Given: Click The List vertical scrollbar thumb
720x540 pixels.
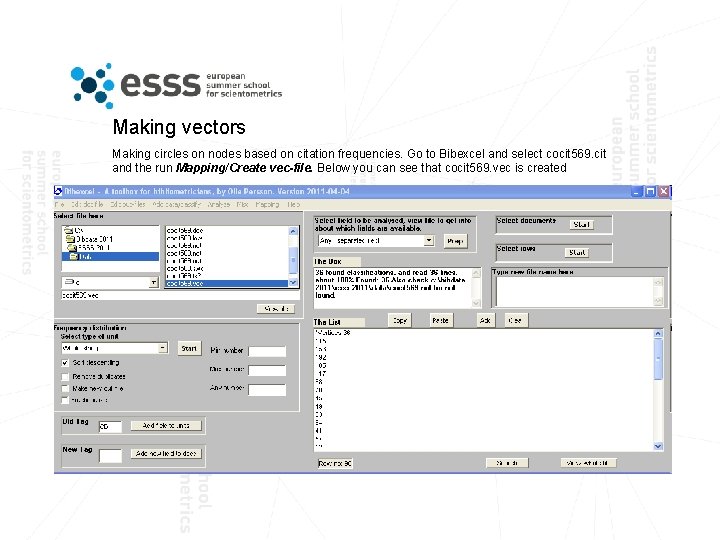Looking at the screenshot, I should pyautogui.click(x=658, y=360).
